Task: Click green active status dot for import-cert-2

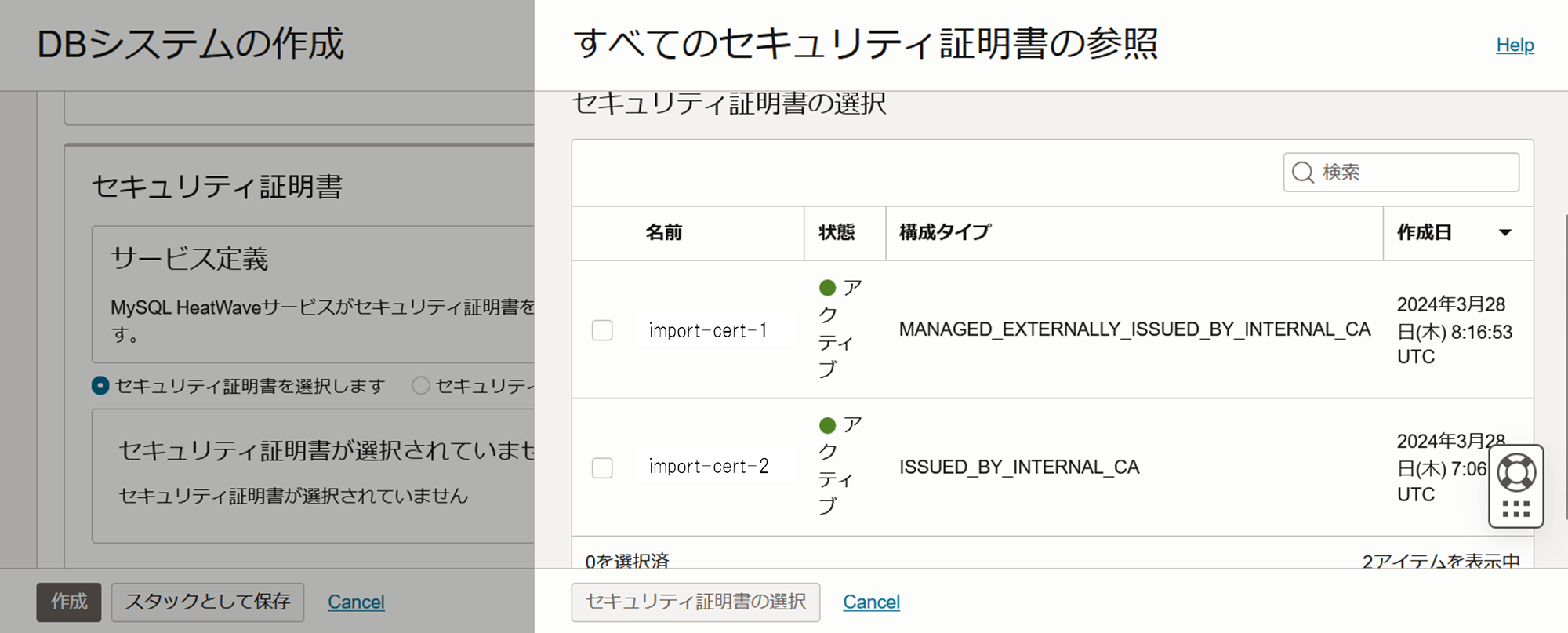Action: tap(827, 425)
